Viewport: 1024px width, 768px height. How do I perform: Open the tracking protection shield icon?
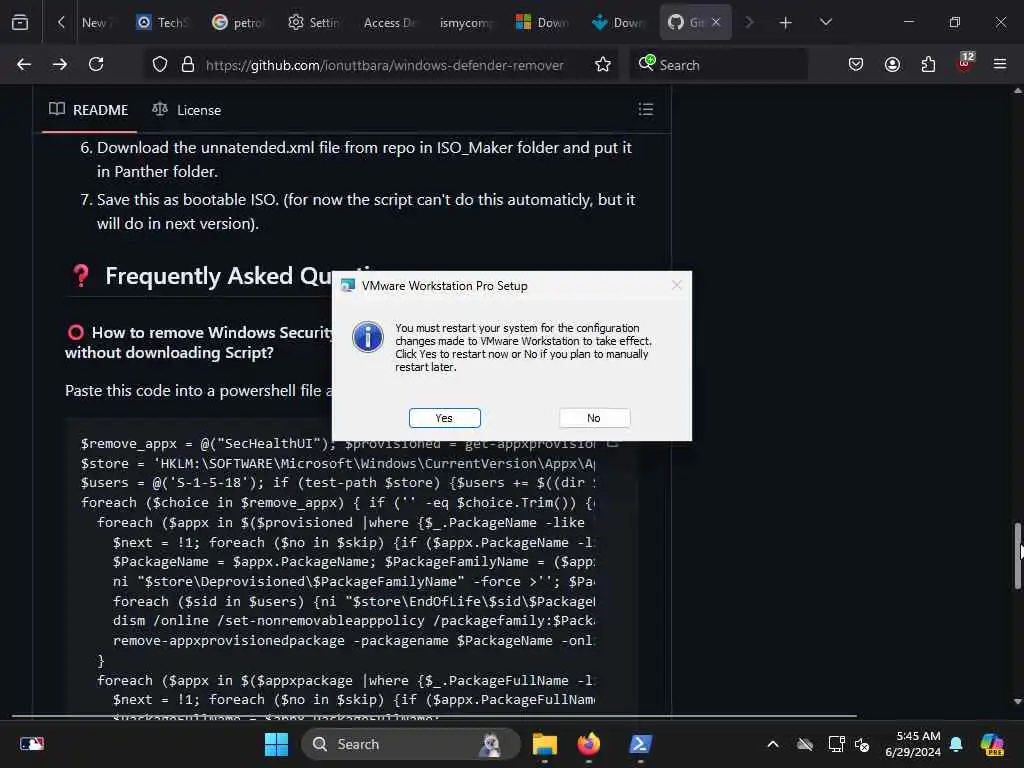tap(160, 64)
